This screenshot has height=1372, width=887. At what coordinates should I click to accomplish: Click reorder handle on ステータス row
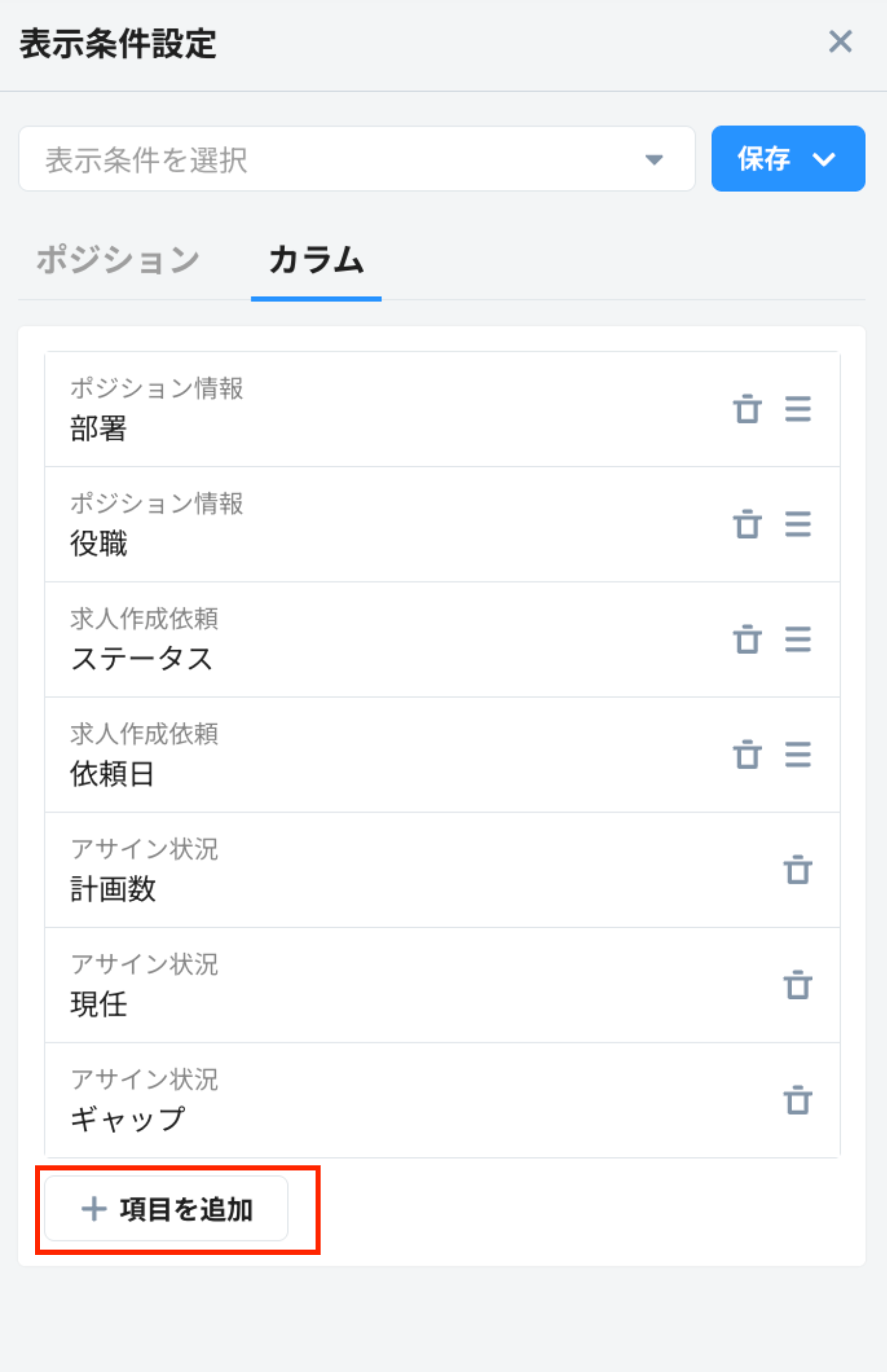tap(798, 640)
